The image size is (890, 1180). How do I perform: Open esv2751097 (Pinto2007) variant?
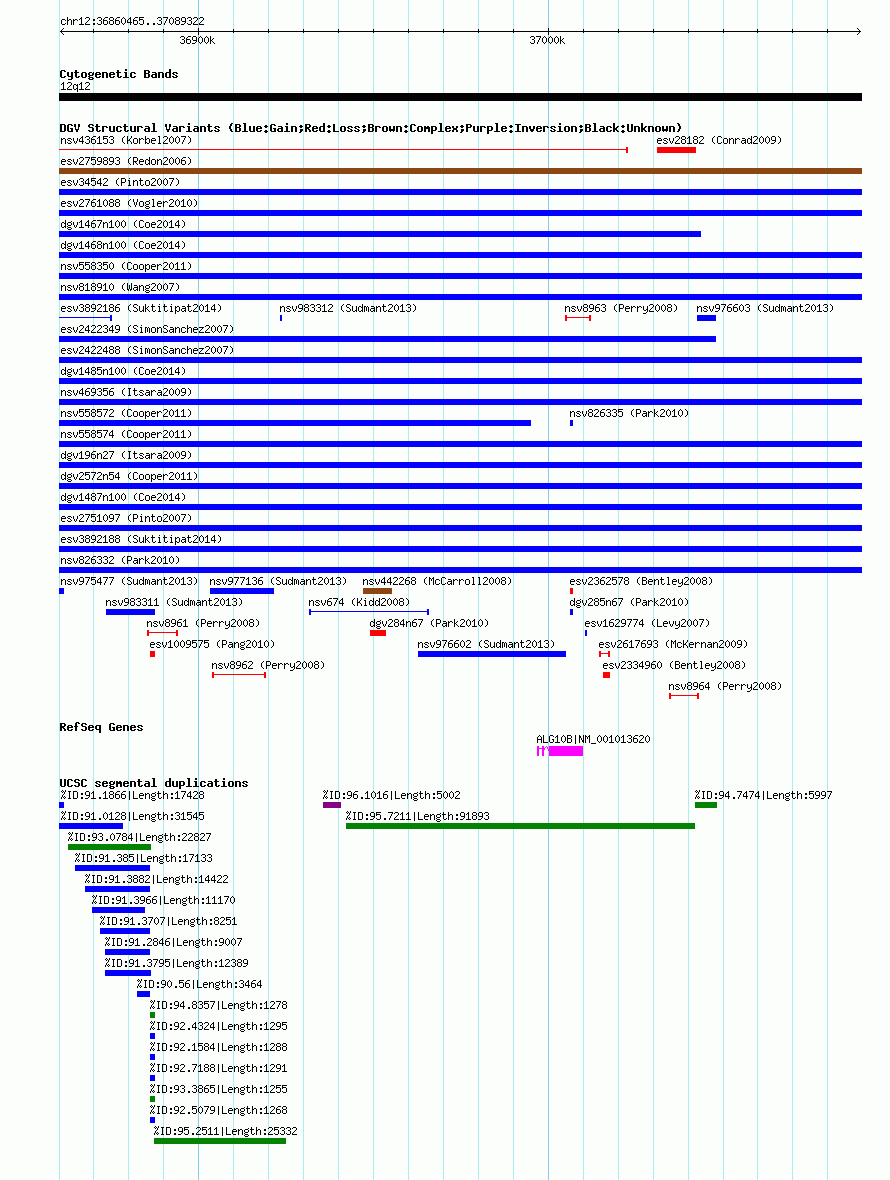click(126, 519)
